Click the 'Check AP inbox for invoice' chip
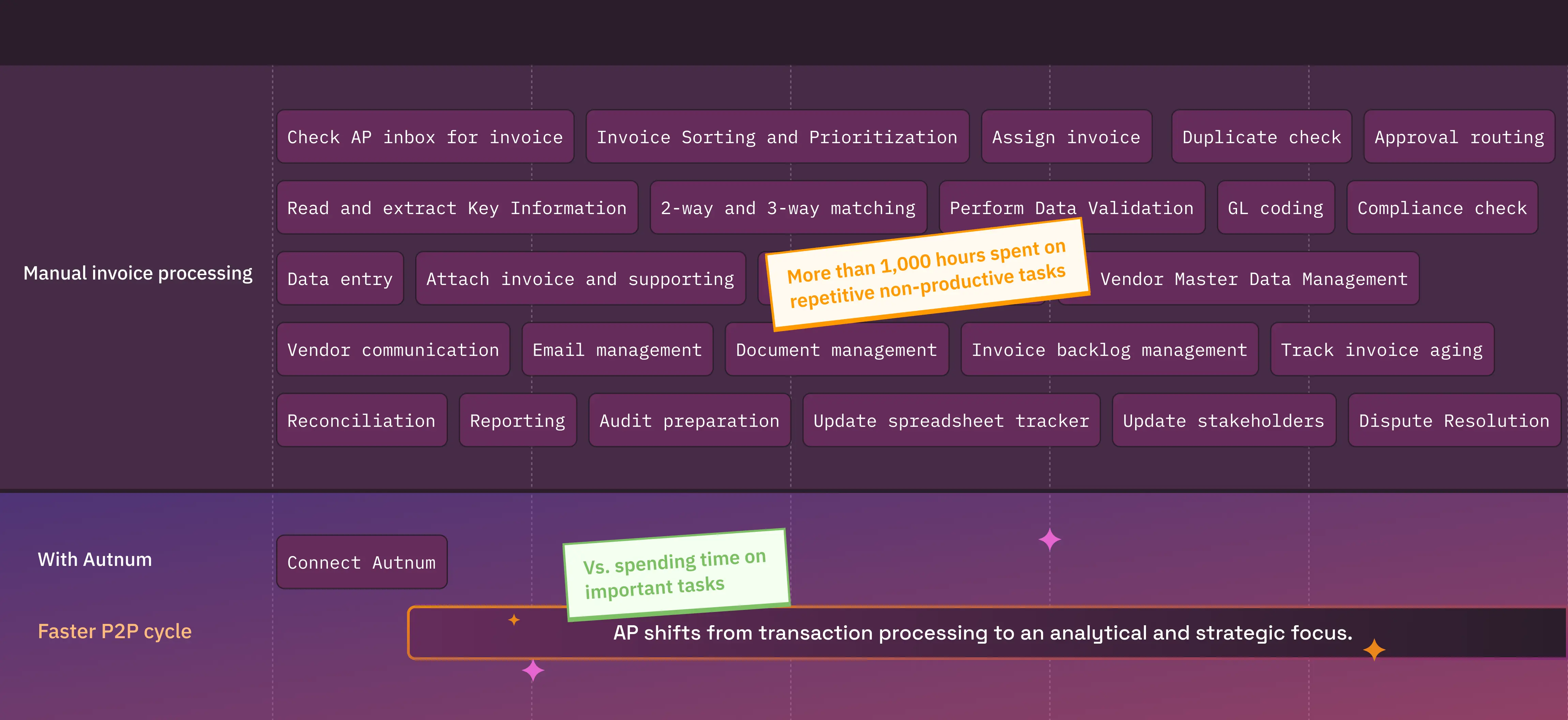 (x=425, y=137)
